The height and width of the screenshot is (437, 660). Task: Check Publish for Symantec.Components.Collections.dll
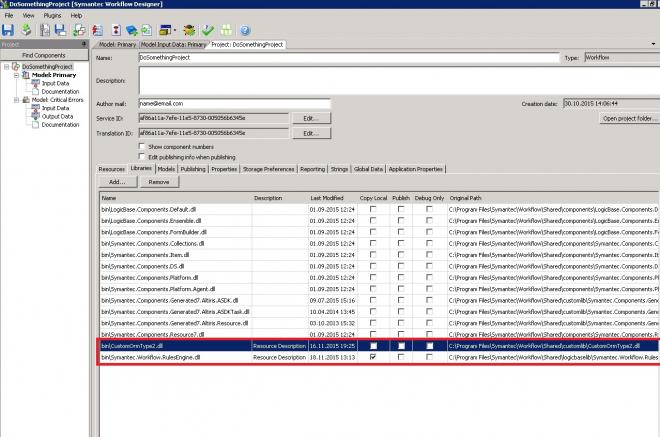pos(401,243)
